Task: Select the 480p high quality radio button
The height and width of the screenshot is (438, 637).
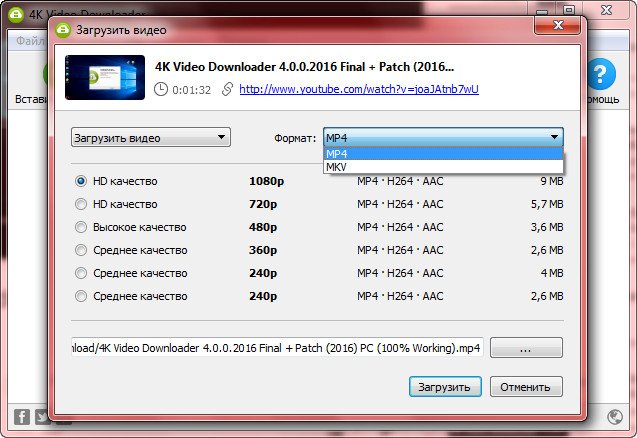Action: (x=81, y=227)
